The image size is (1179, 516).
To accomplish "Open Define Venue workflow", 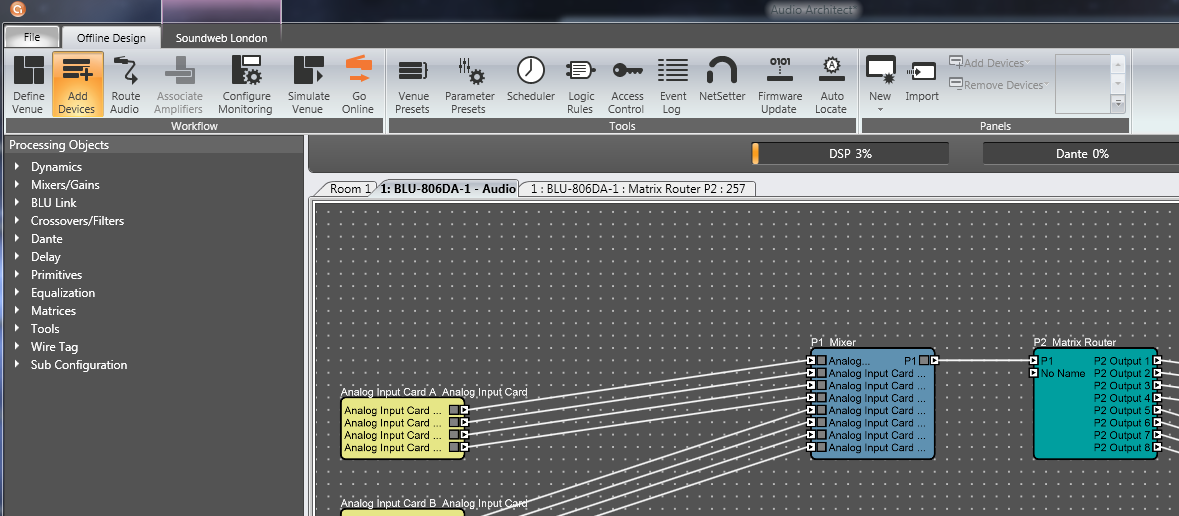I will (29, 85).
